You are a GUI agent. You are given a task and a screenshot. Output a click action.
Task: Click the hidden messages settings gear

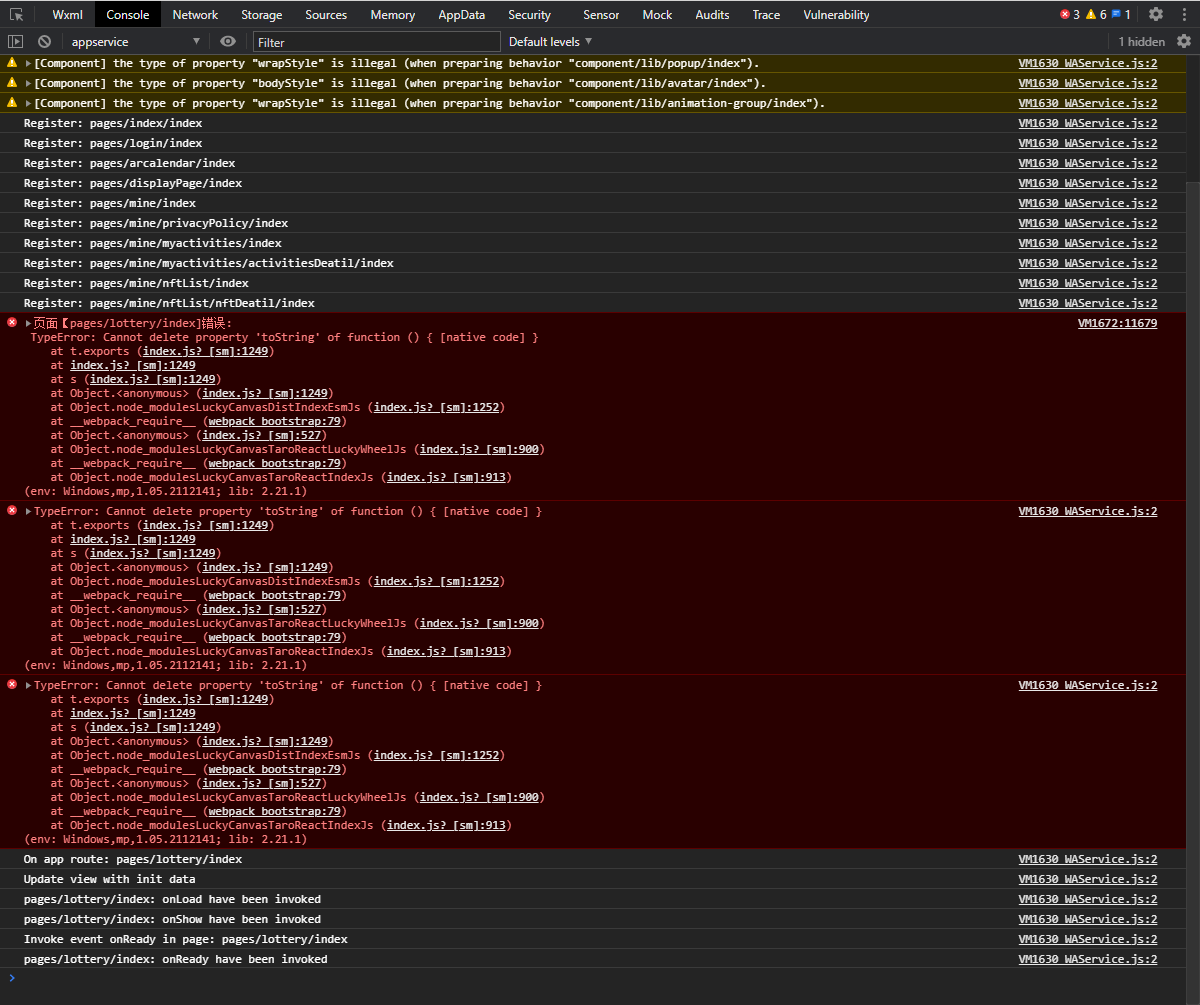point(1185,41)
